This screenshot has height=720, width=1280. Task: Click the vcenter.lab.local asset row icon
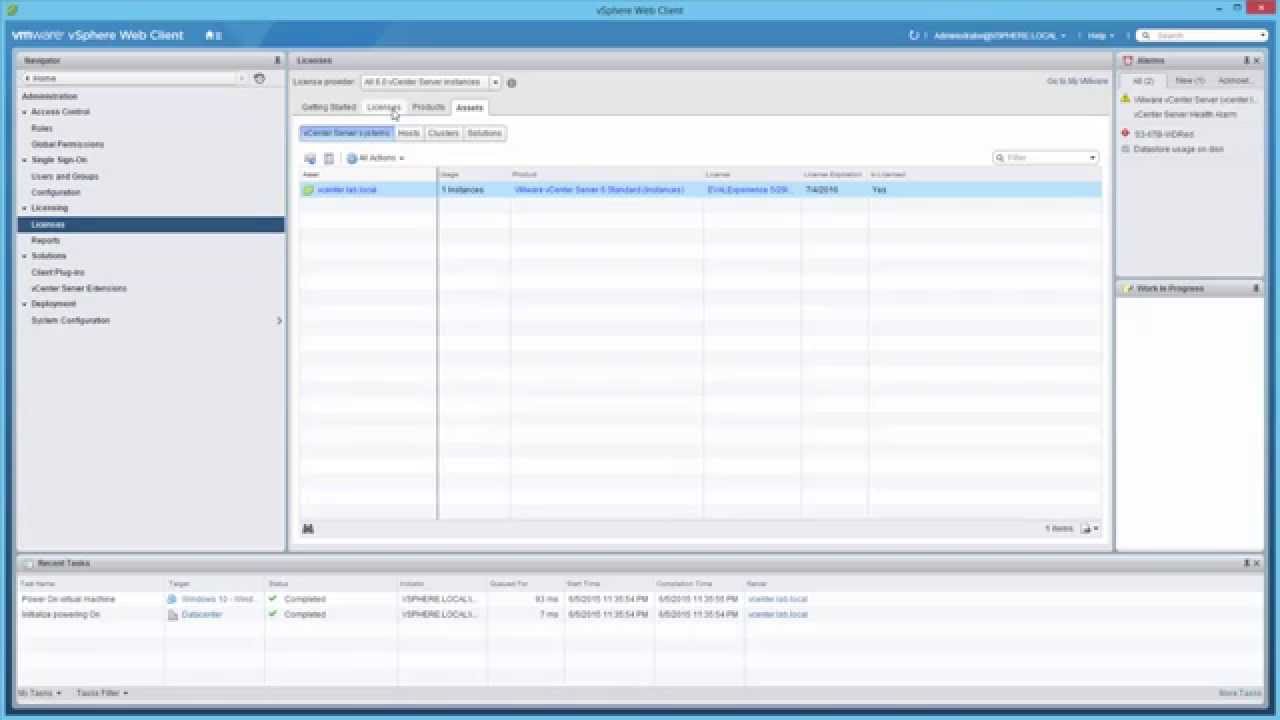point(309,189)
